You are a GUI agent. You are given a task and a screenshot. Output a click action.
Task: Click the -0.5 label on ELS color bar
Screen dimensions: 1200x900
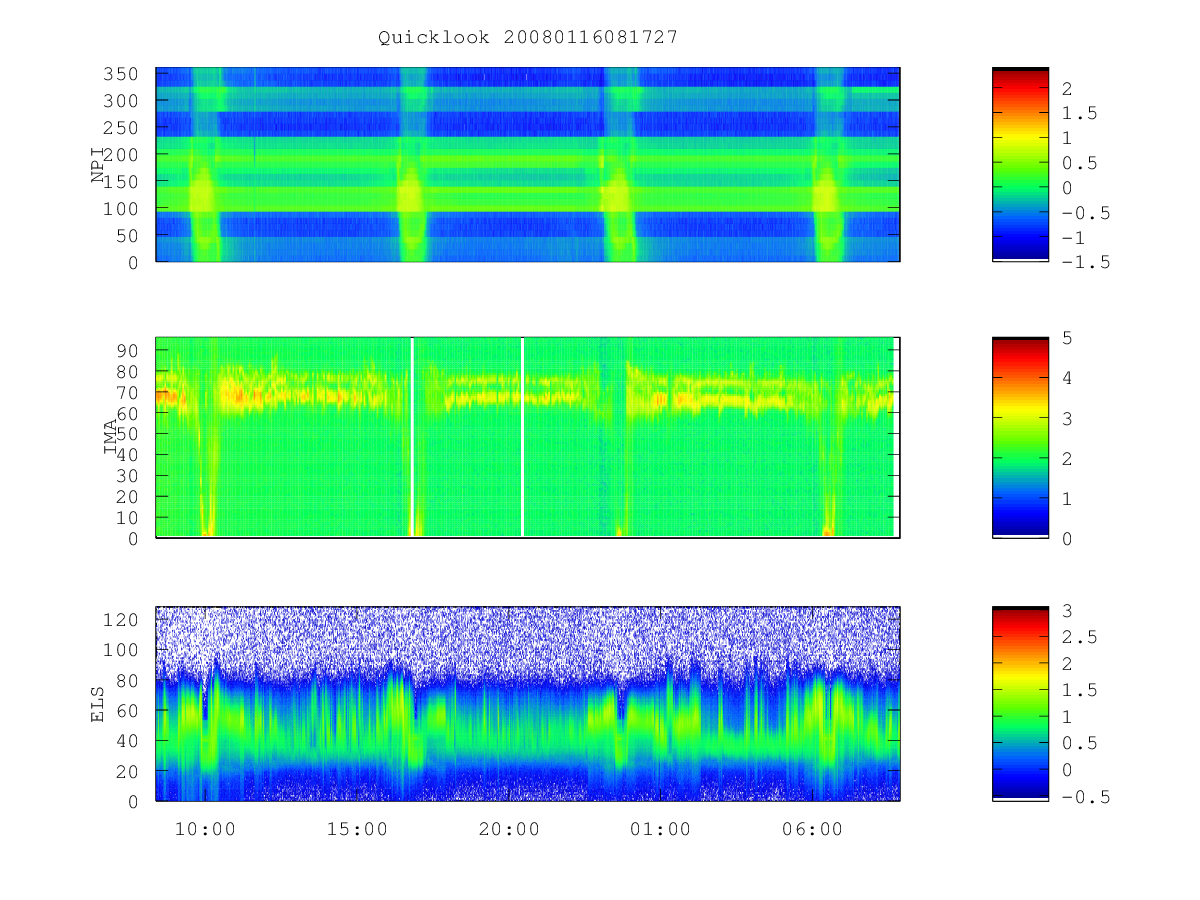[1085, 797]
